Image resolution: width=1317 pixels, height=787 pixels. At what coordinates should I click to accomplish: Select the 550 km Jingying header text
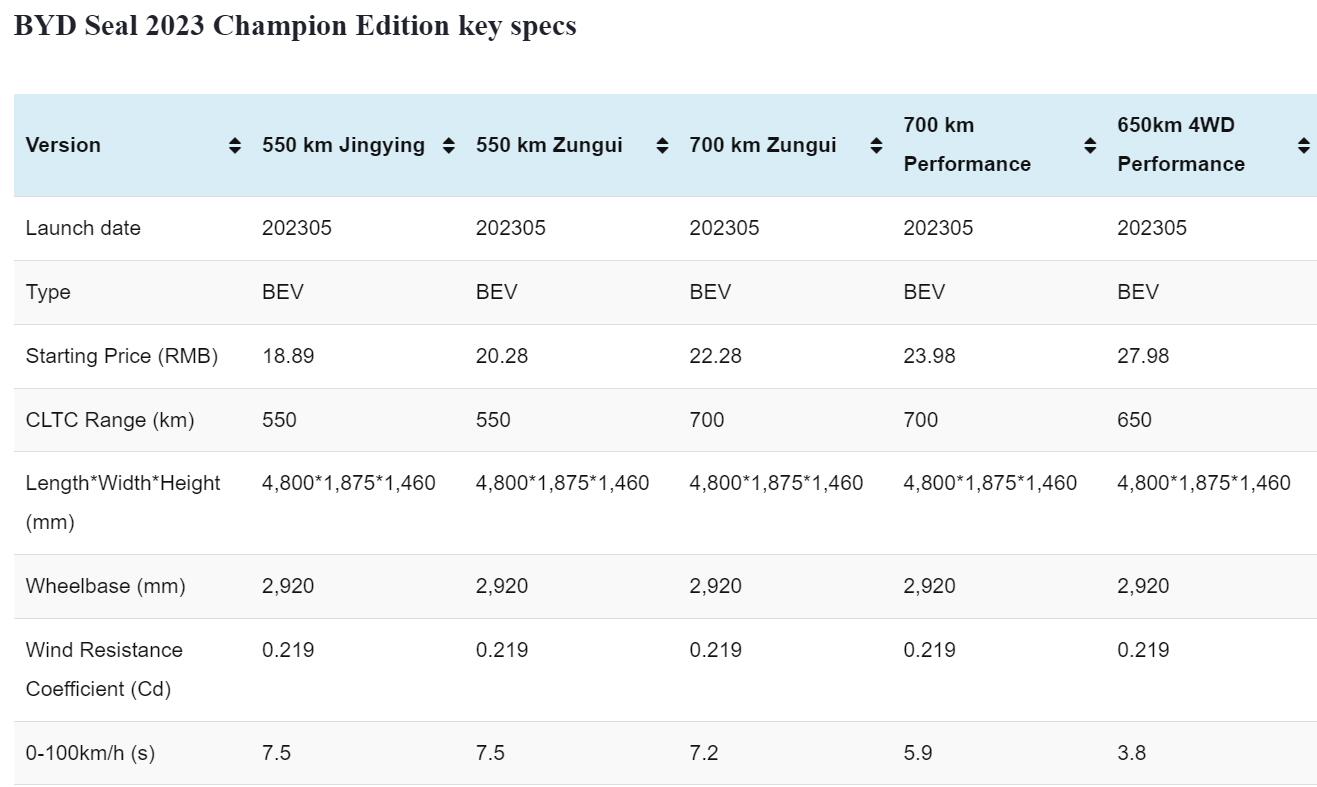click(x=343, y=146)
